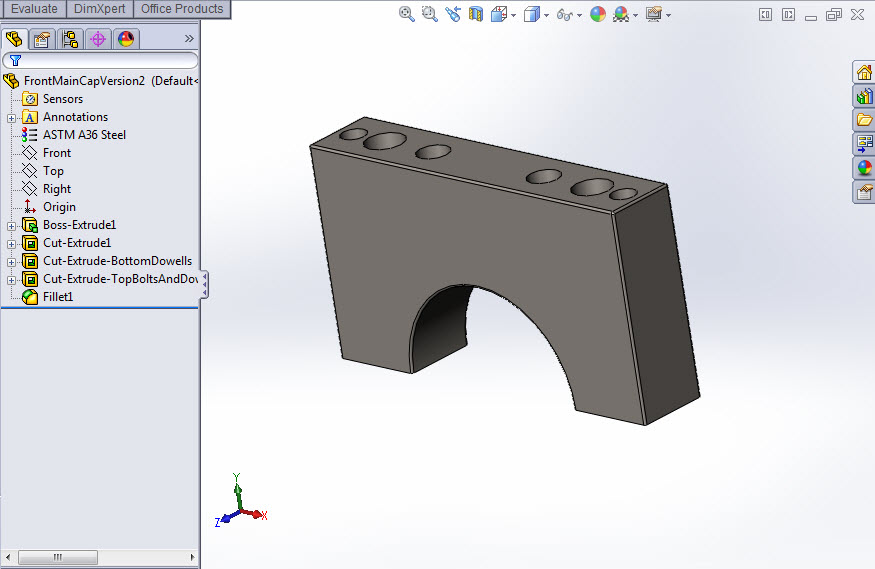Screen dimensions: 875x569
Task: Open the PropertyManager panel tab
Action: click(x=42, y=39)
